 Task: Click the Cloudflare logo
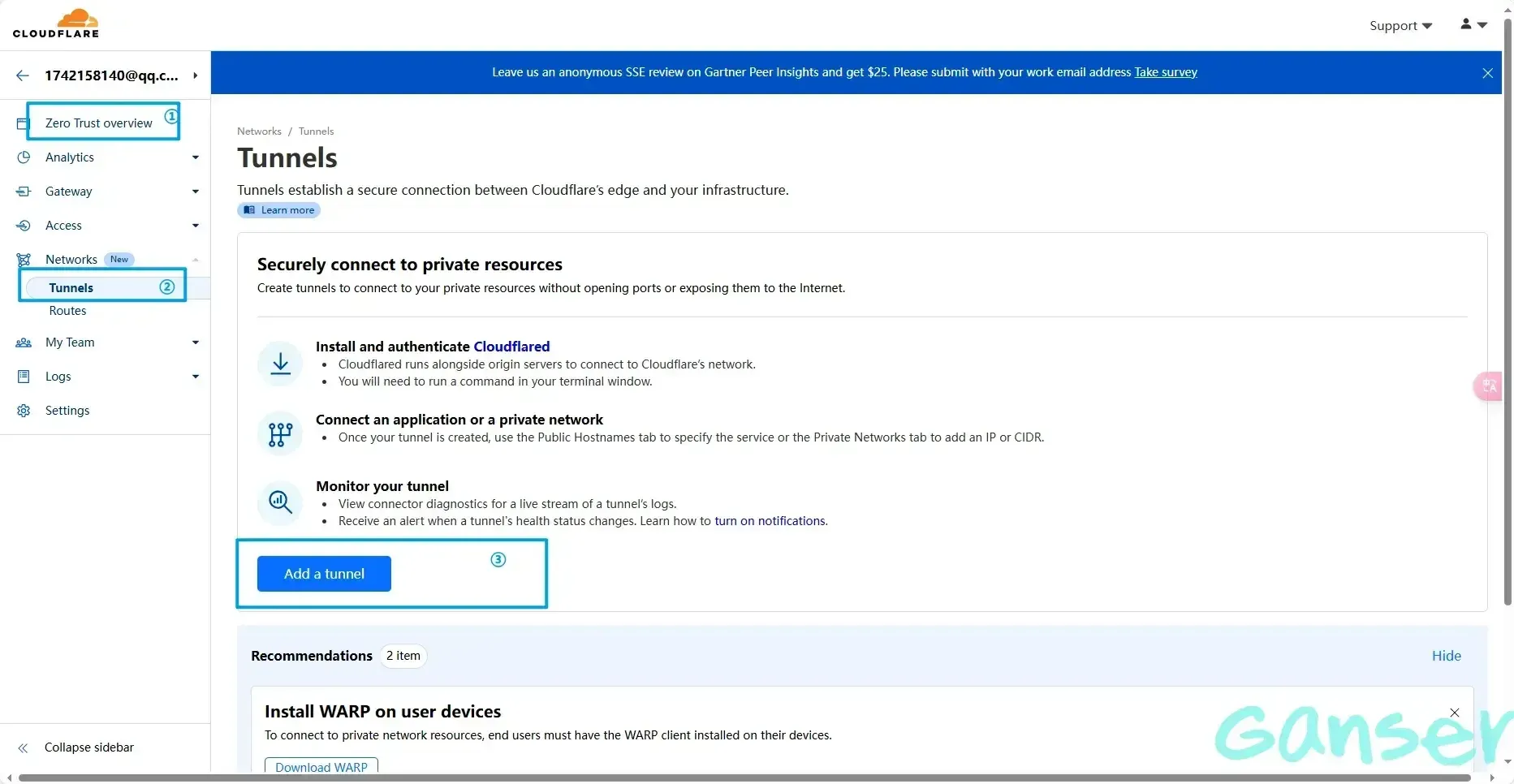point(56,24)
